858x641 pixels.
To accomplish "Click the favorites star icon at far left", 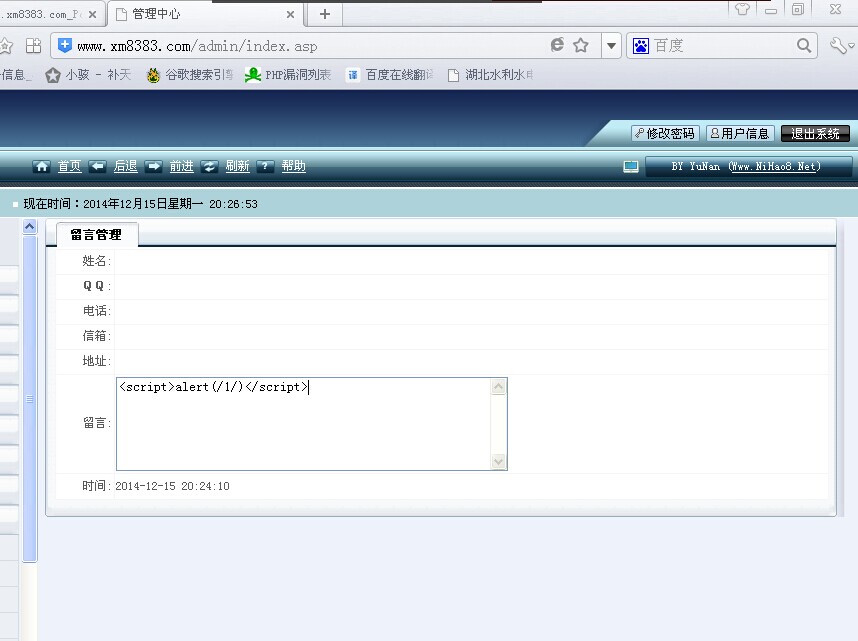I will (5, 45).
